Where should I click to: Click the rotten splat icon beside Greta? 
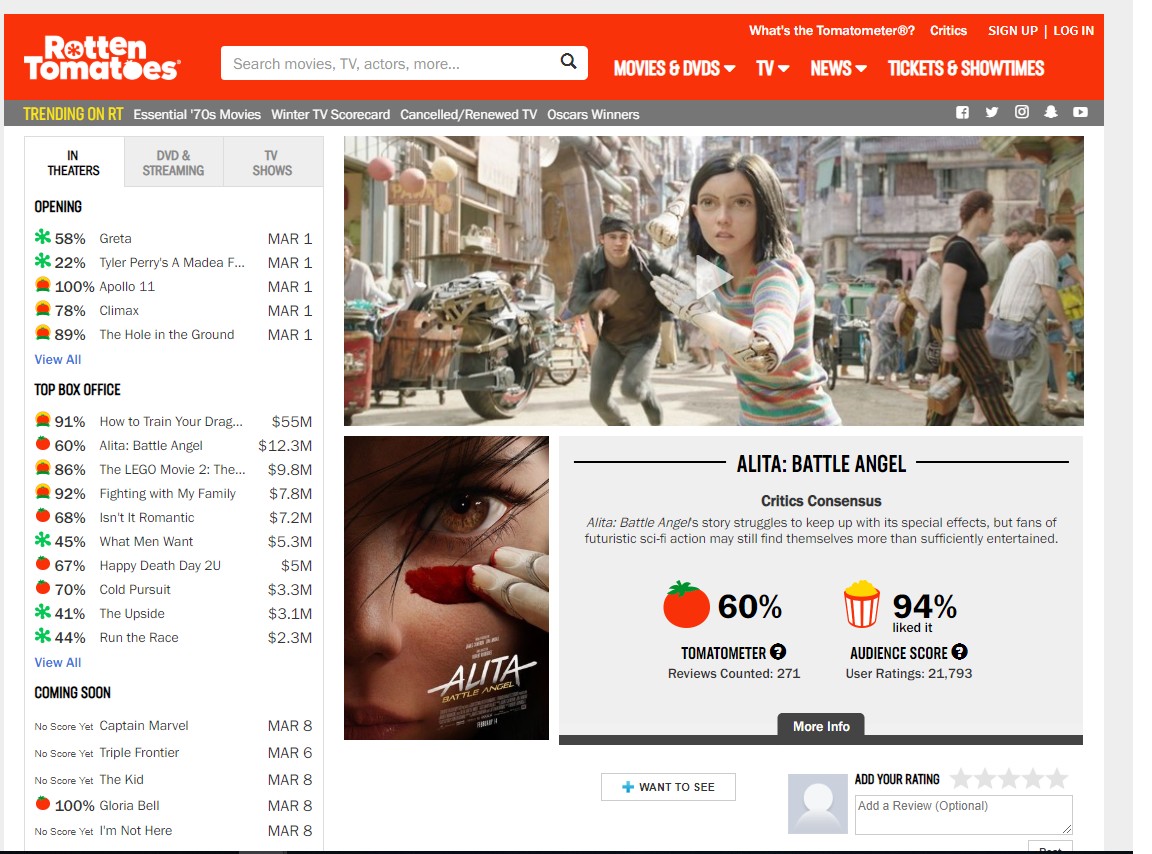click(x=43, y=237)
